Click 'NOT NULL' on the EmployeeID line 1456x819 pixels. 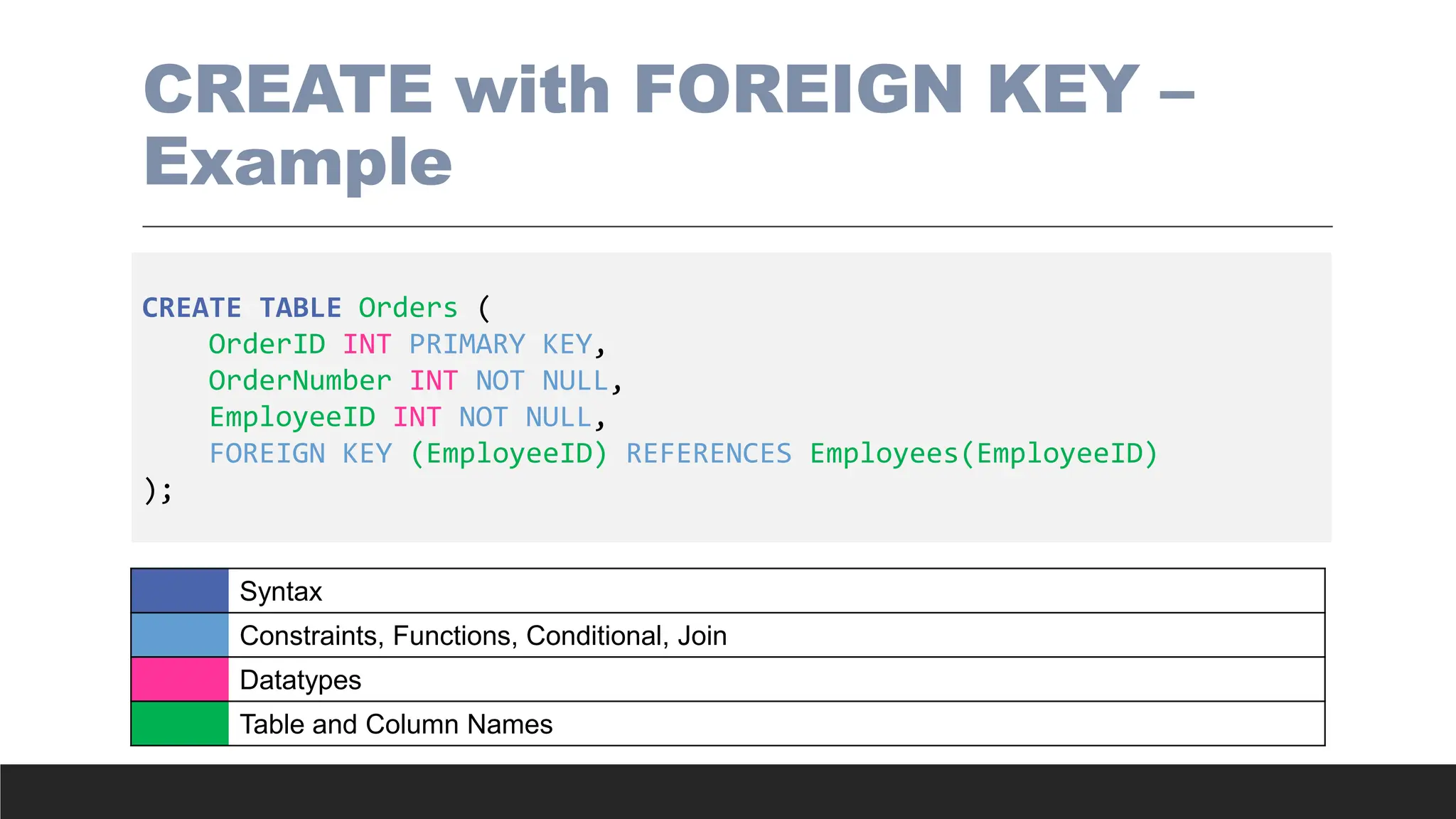[x=525, y=417]
